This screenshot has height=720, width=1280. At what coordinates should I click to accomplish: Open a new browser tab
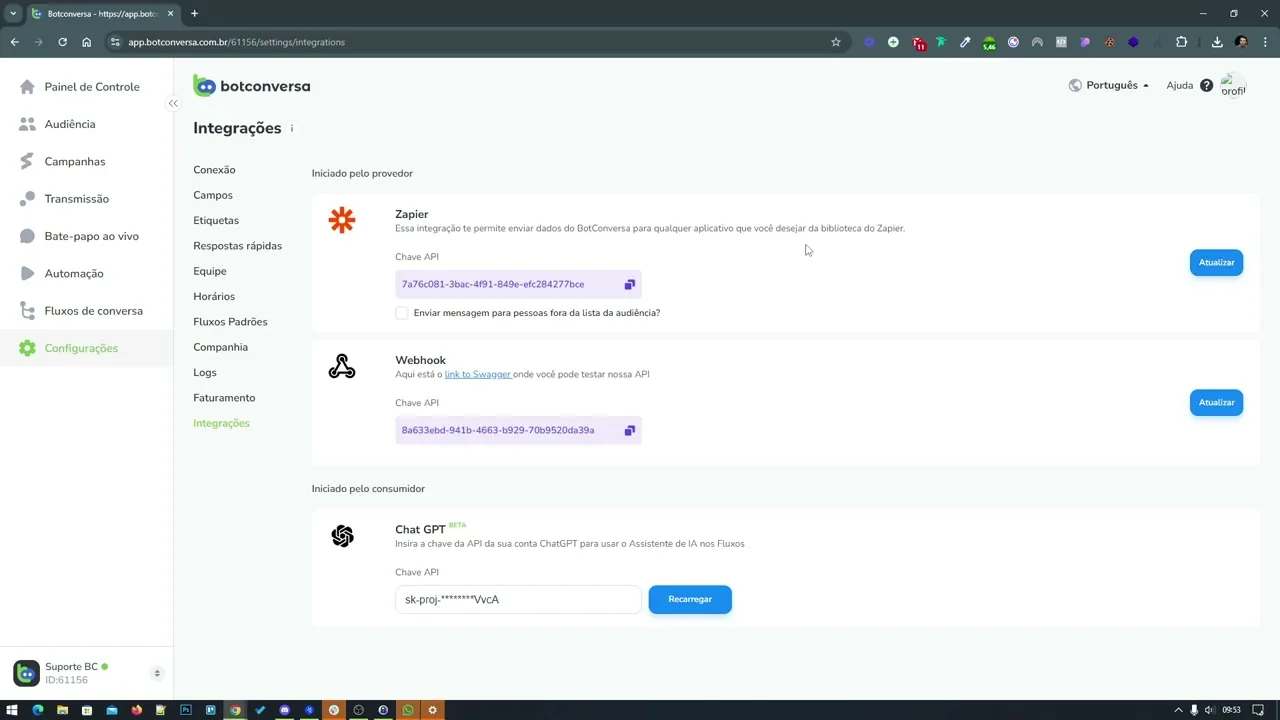(194, 14)
